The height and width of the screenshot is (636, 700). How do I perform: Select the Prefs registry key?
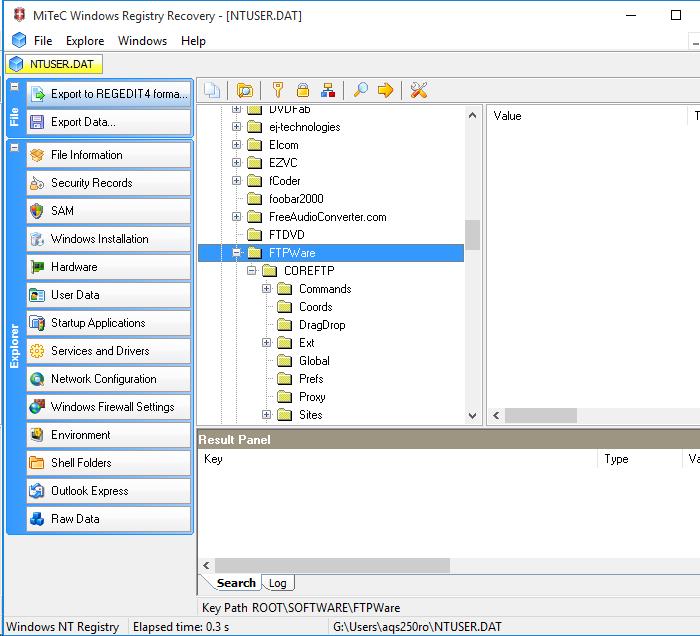311,378
